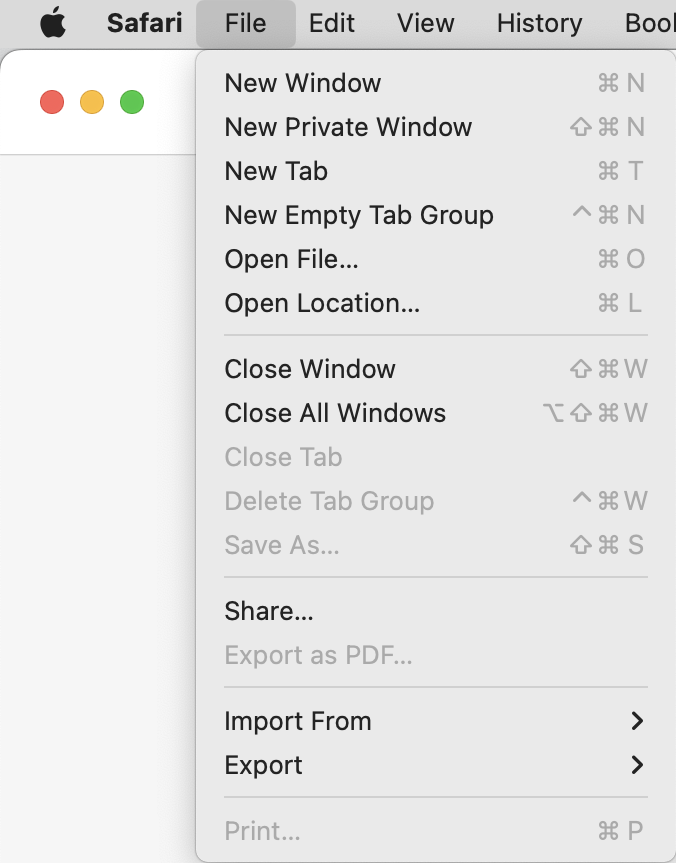Click the yellow minimize window button
Viewport: 676px width, 863px height.
pos(91,101)
